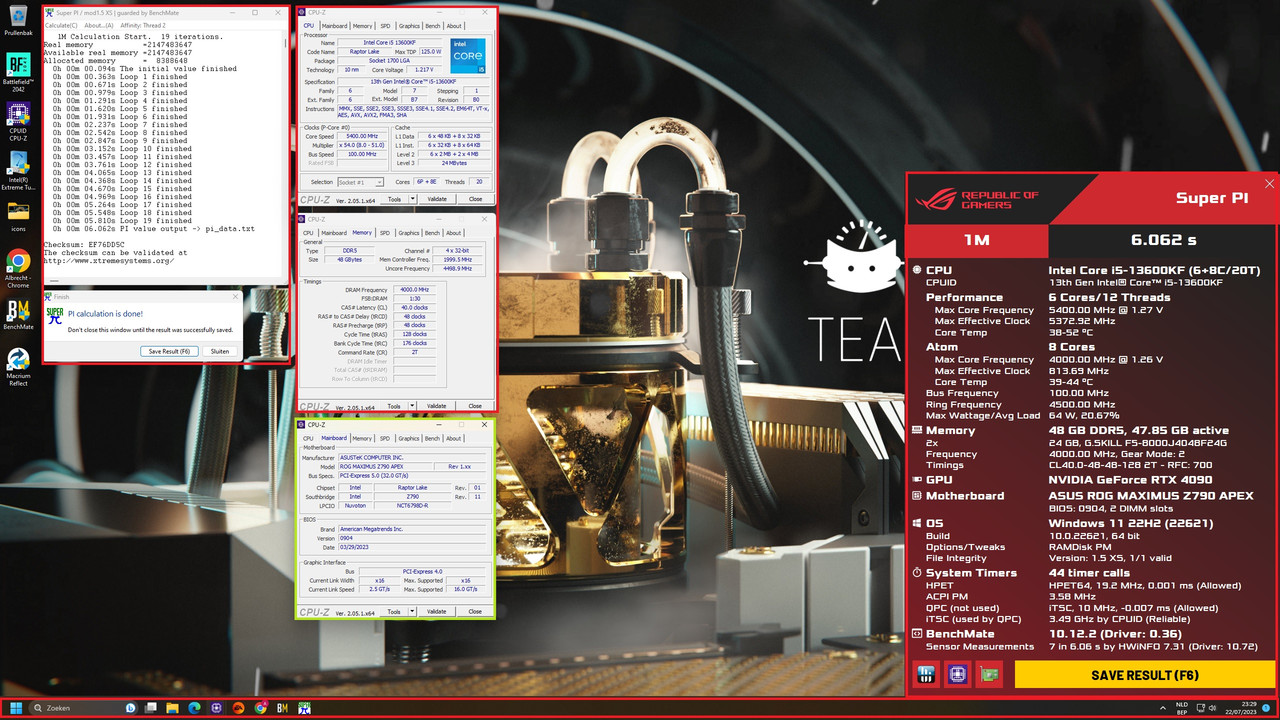Click Affinity: Thread 2 in Super PI menu
Viewport: 1280px width, 720px height.
point(143,25)
